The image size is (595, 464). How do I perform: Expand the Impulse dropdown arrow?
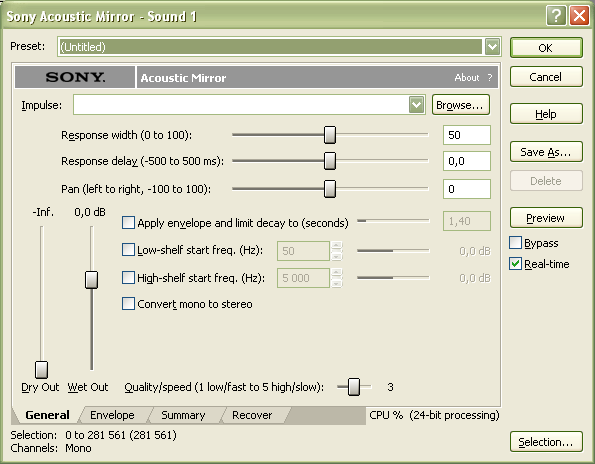tap(416, 104)
